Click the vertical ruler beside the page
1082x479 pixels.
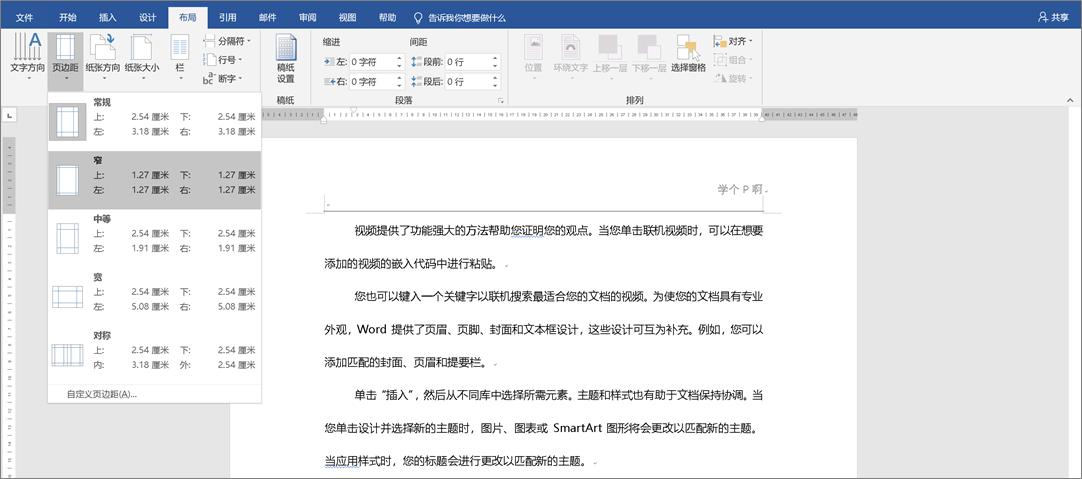pos(9,307)
